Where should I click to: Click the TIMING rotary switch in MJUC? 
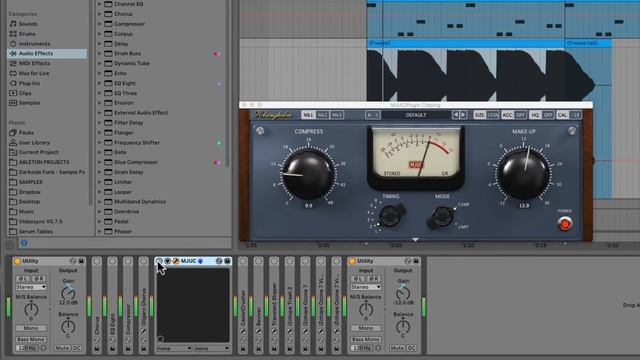click(x=391, y=215)
